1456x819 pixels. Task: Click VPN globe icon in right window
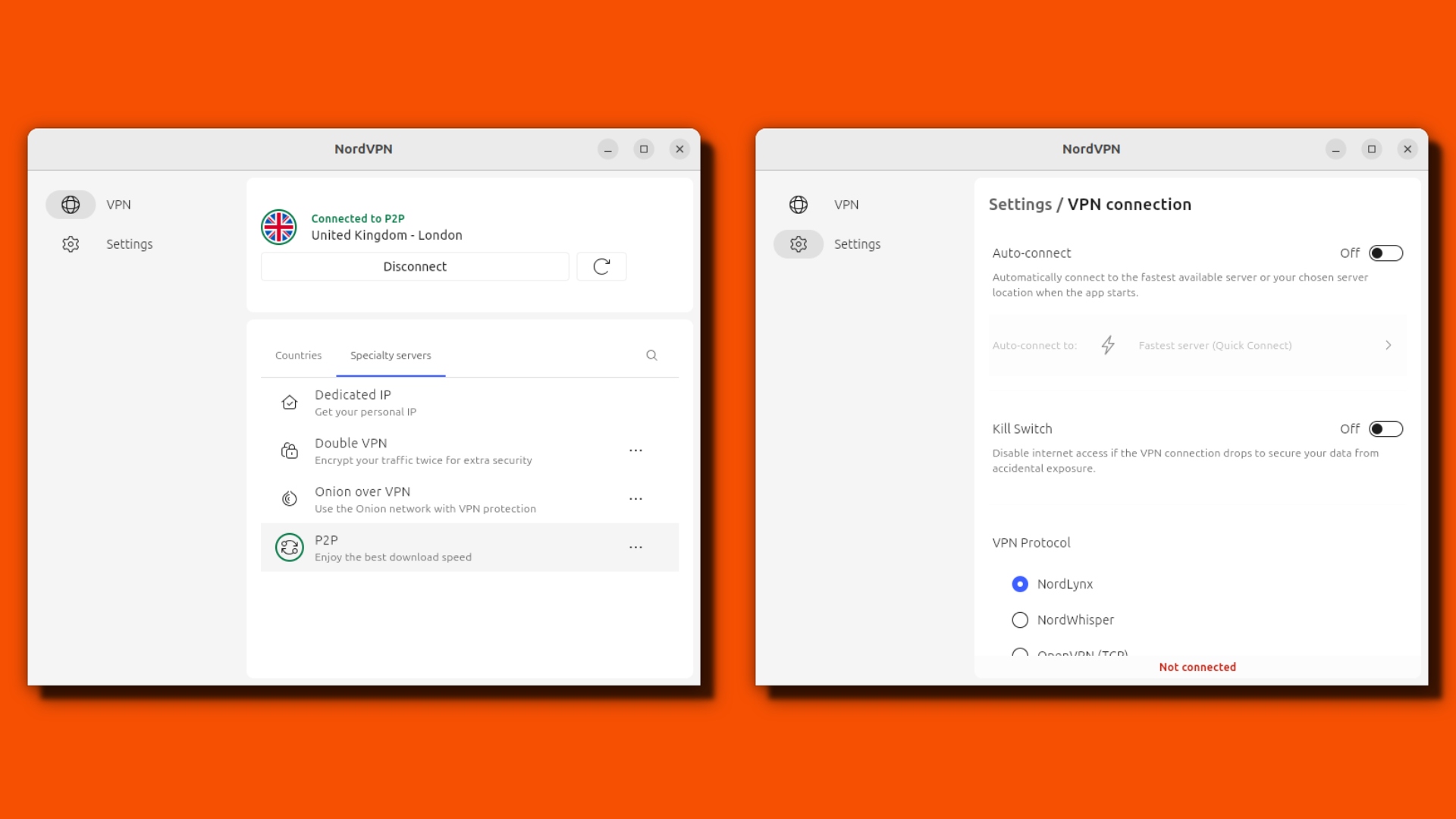tap(799, 205)
